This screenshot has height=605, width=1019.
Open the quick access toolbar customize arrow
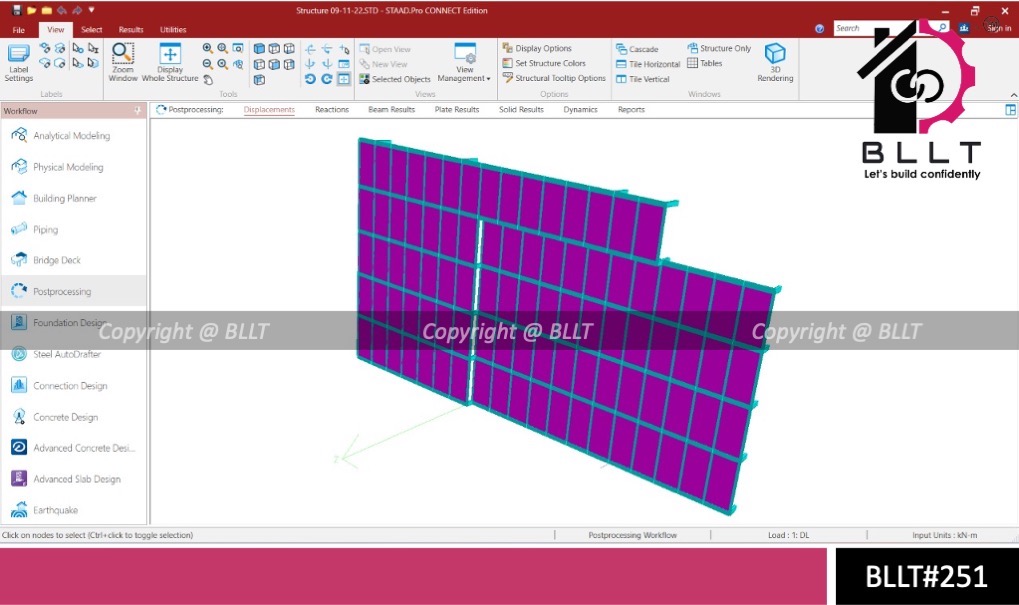tap(91, 10)
